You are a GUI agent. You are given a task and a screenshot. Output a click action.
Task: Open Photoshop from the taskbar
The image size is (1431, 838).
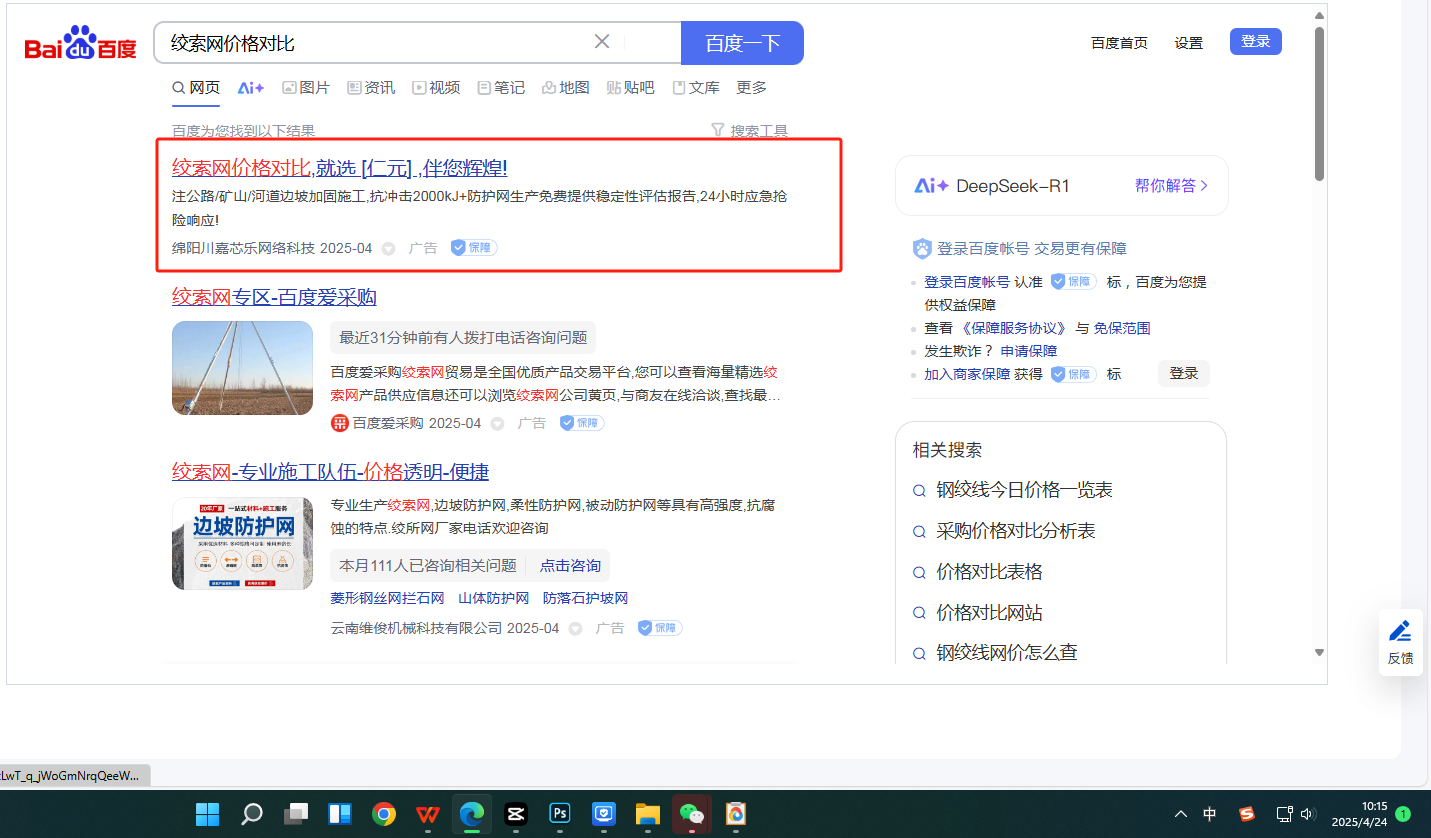pyautogui.click(x=560, y=814)
